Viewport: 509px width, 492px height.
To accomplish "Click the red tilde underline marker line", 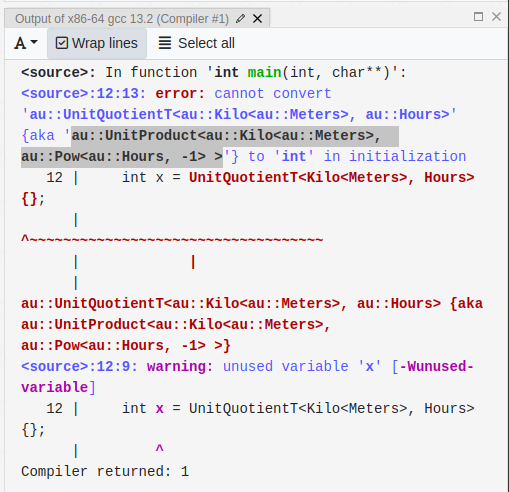I will pos(172,240).
